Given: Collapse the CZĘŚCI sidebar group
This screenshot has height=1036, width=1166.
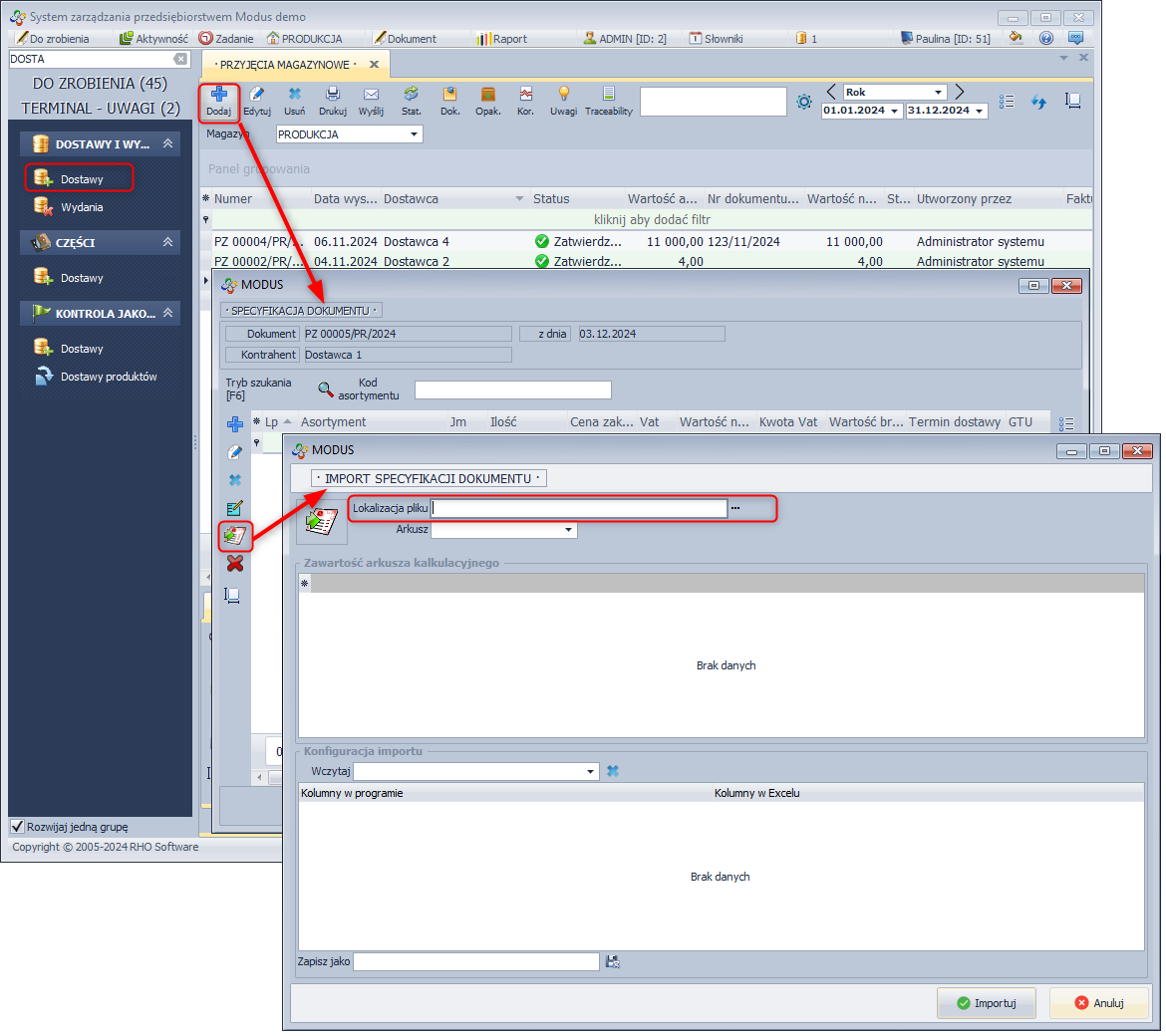Looking at the screenshot, I should [167, 242].
